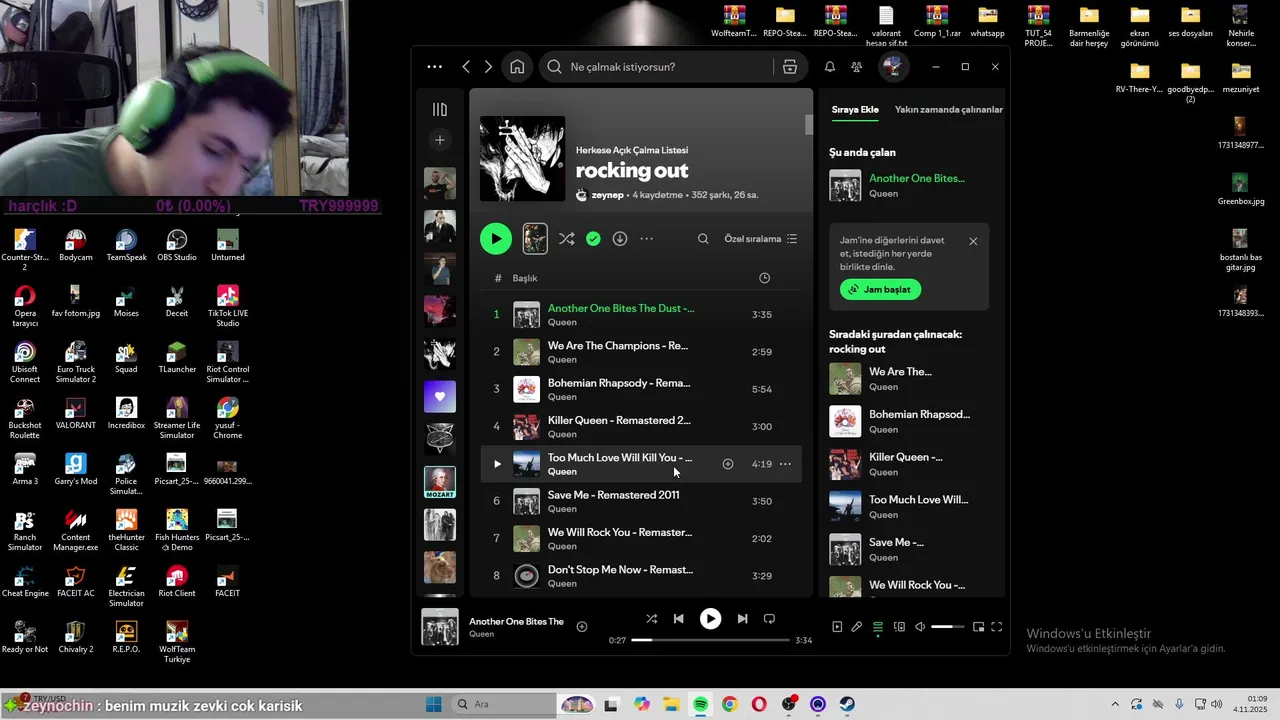Select track Don't Stop Me Now
Image resolution: width=1280 pixels, height=720 pixels.
coord(641,575)
